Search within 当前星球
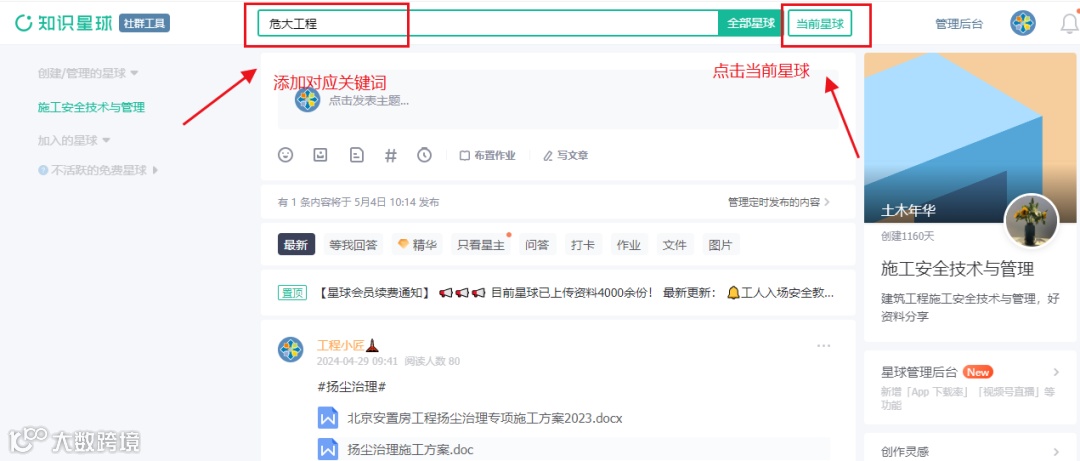The height and width of the screenshot is (461, 1080). (x=820, y=23)
